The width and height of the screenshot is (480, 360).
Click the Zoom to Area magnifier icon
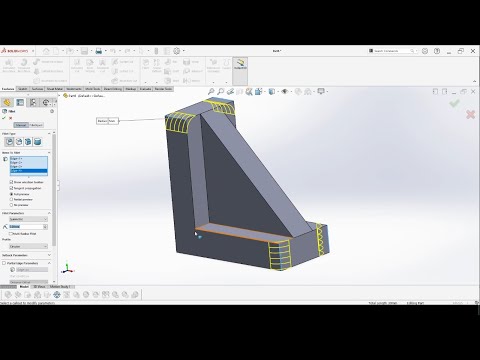pos(220,91)
